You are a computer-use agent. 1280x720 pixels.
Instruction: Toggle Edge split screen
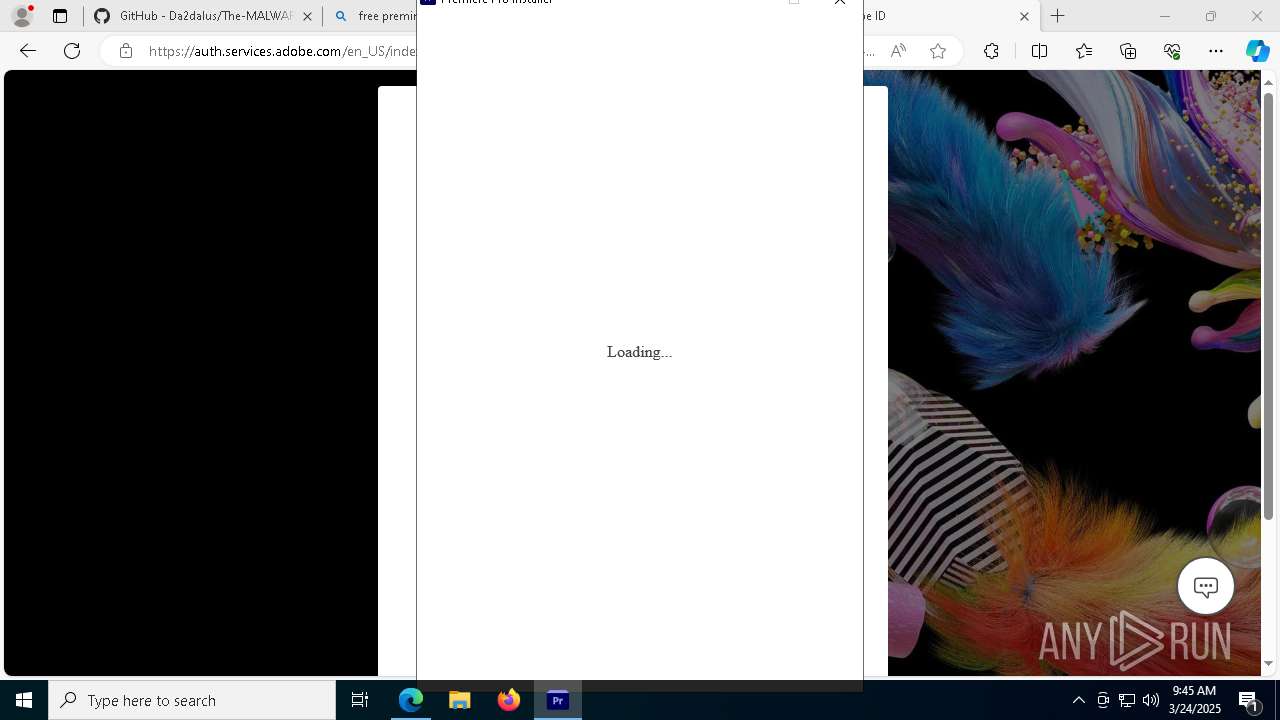pyautogui.click(x=1039, y=51)
